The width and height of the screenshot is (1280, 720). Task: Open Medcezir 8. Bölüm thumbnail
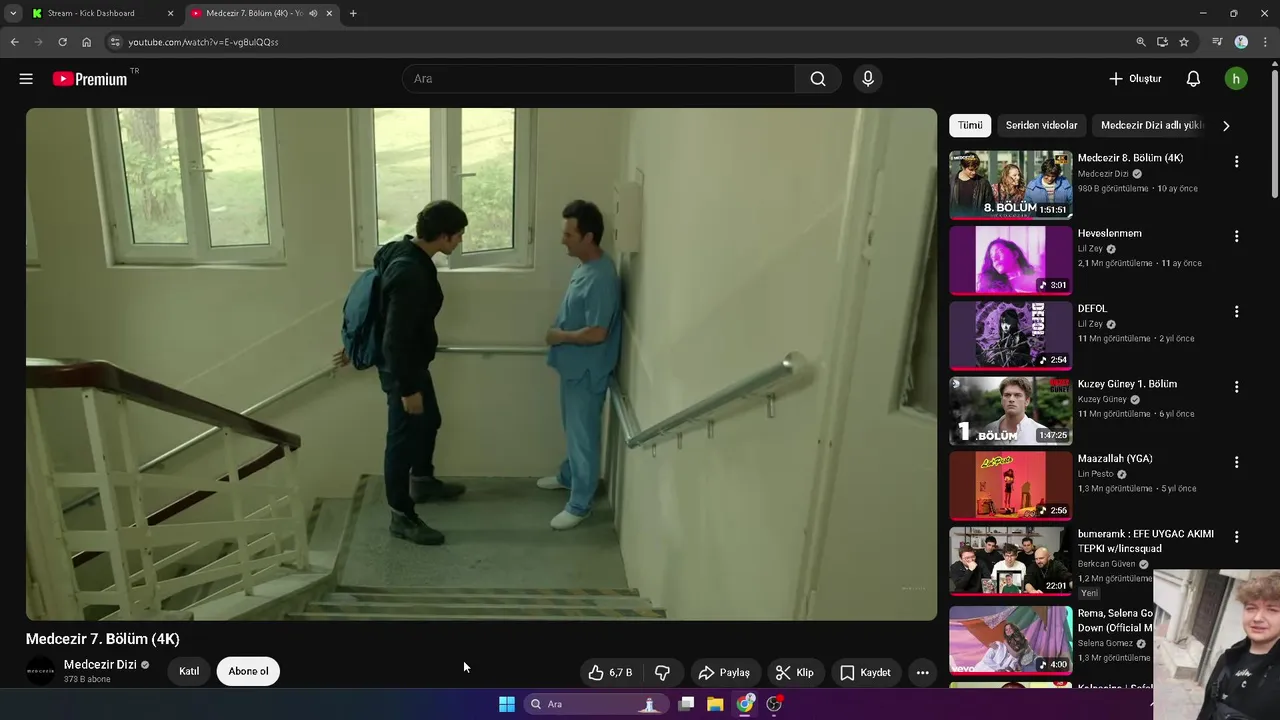[1010, 185]
